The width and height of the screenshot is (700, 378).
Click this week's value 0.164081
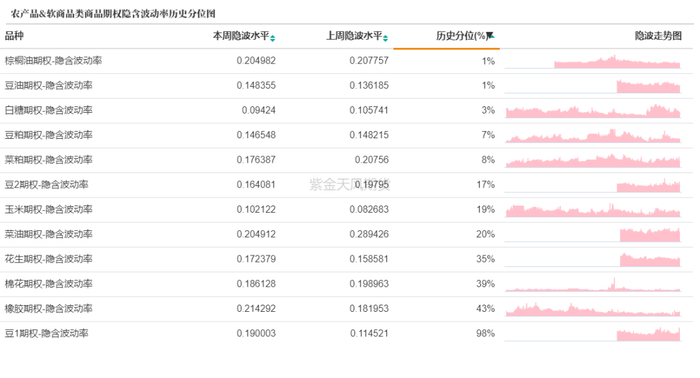256,184
